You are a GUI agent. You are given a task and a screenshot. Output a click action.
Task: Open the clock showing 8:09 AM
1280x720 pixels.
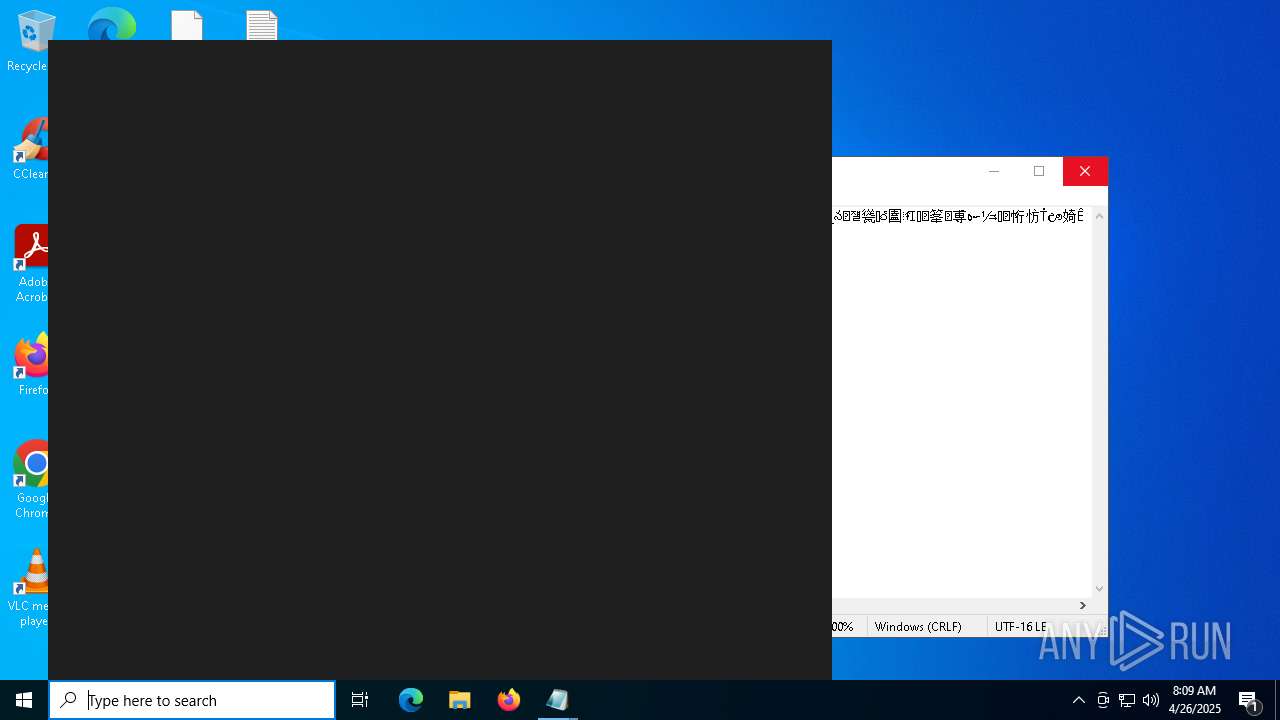point(1194,700)
